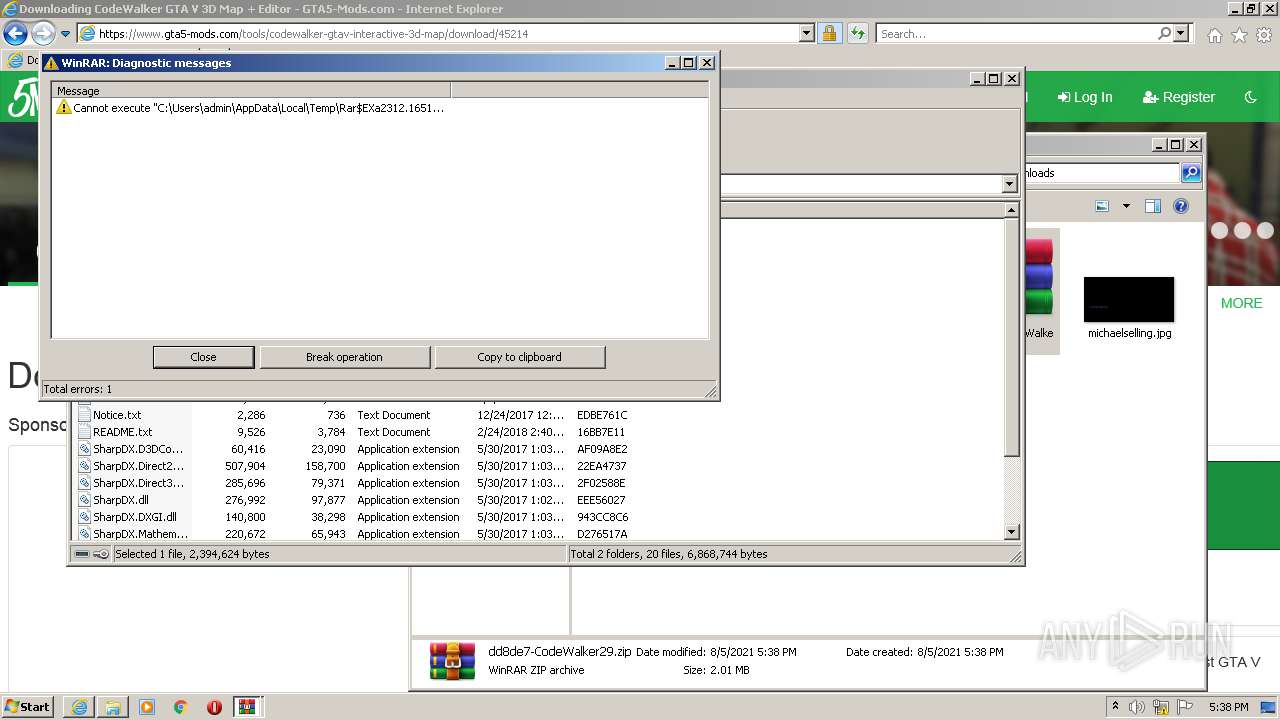Open WinRAR path dropdown arrow
The height and width of the screenshot is (720, 1280).
pyautogui.click(x=1009, y=185)
